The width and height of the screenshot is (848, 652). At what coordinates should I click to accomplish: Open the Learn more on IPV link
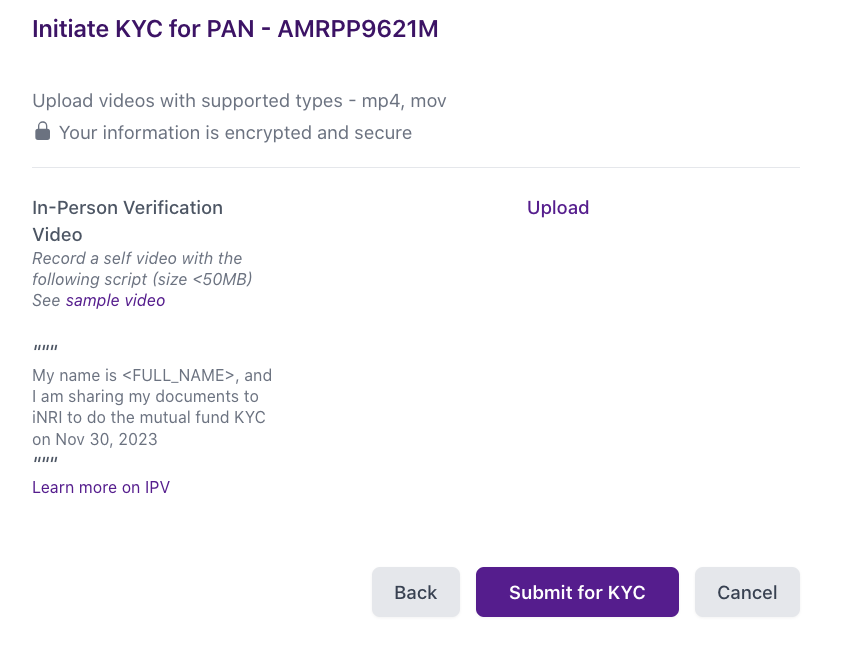(101, 488)
